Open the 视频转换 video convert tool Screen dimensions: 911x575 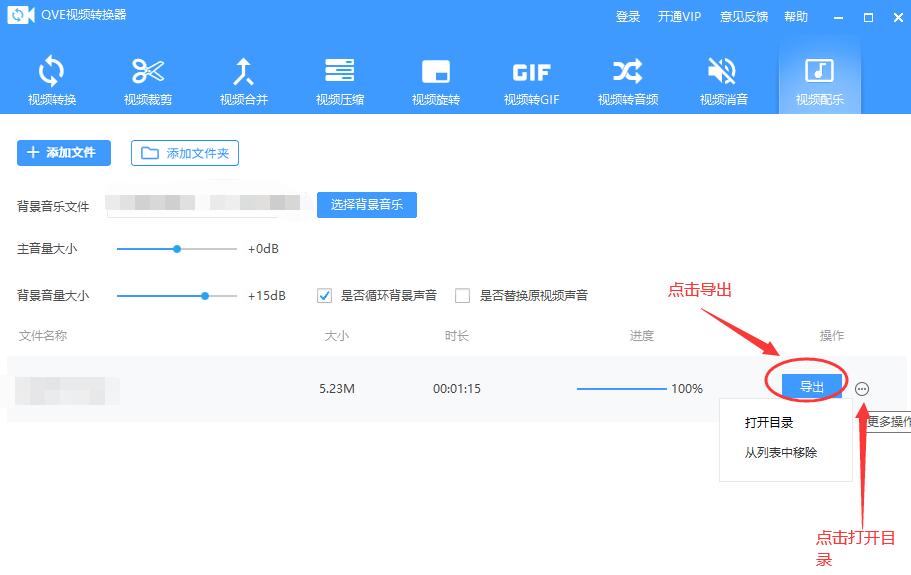pos(52,80)
